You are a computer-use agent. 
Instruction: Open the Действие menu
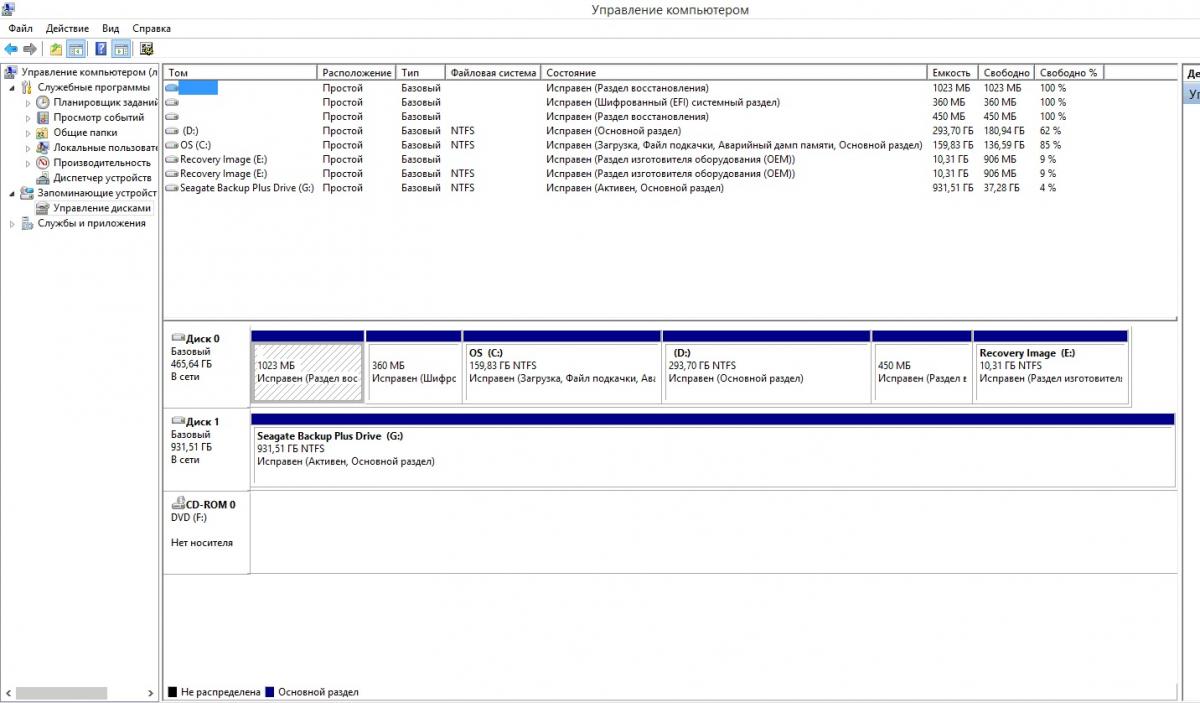[x=67, y=29]
